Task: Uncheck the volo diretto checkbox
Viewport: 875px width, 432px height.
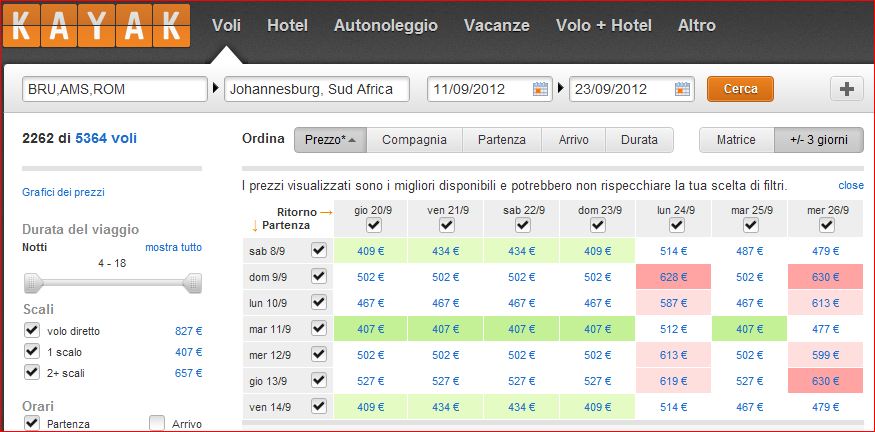Action: point(31,330)
